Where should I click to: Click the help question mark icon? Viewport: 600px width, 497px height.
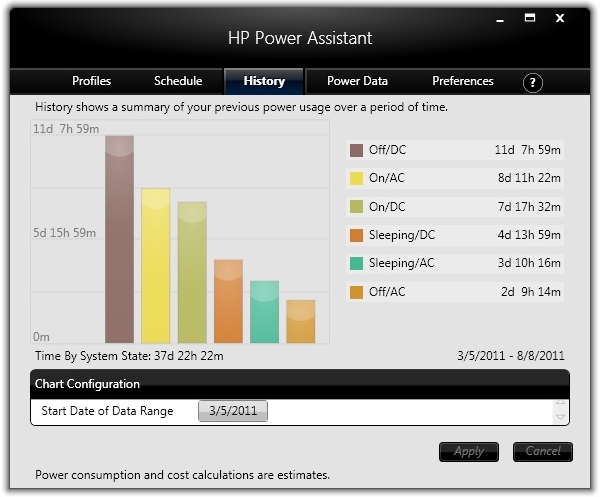(x=533, y=83)
